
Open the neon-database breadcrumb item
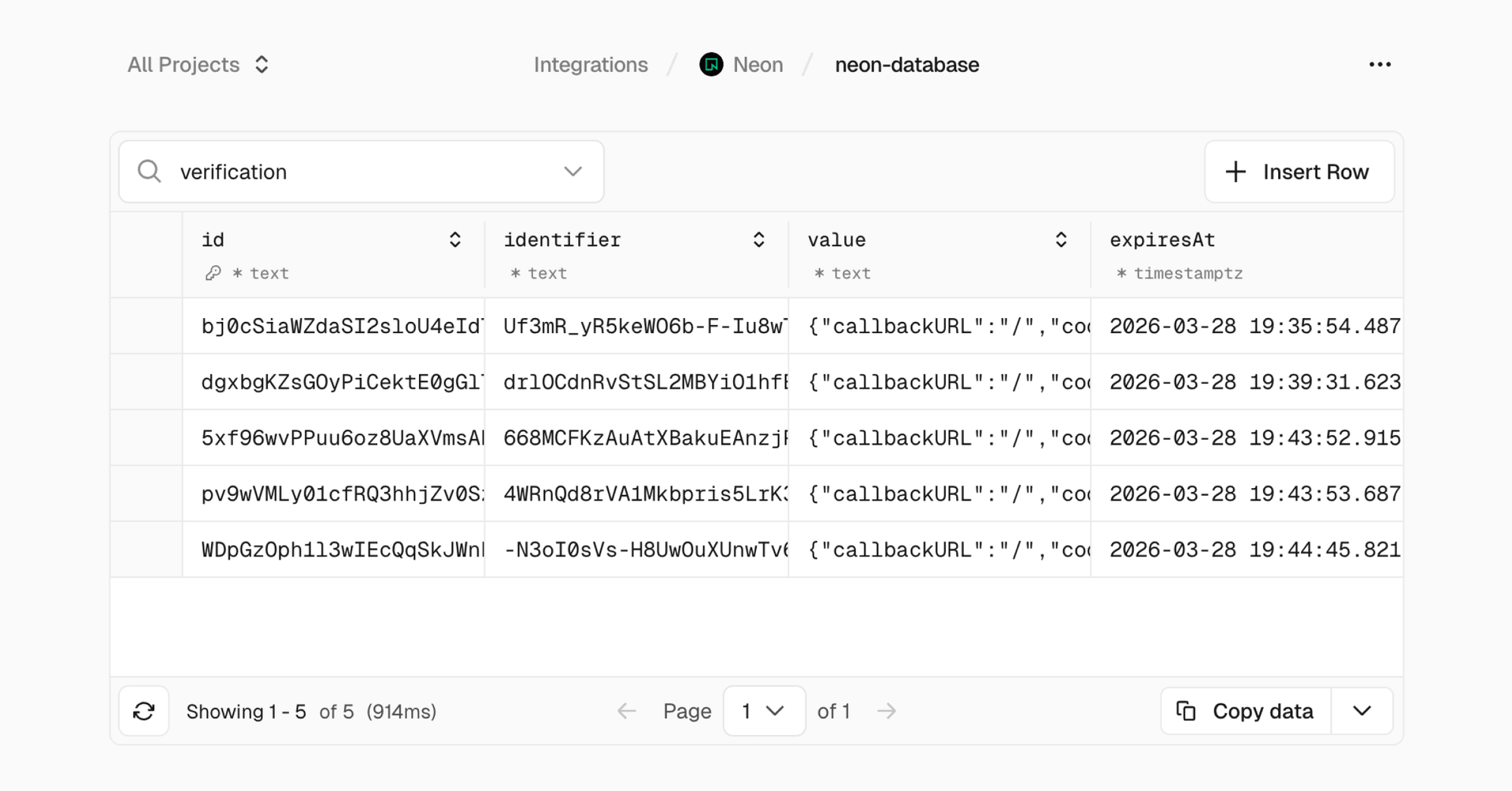pyautogui.click(x=907, y=65)
